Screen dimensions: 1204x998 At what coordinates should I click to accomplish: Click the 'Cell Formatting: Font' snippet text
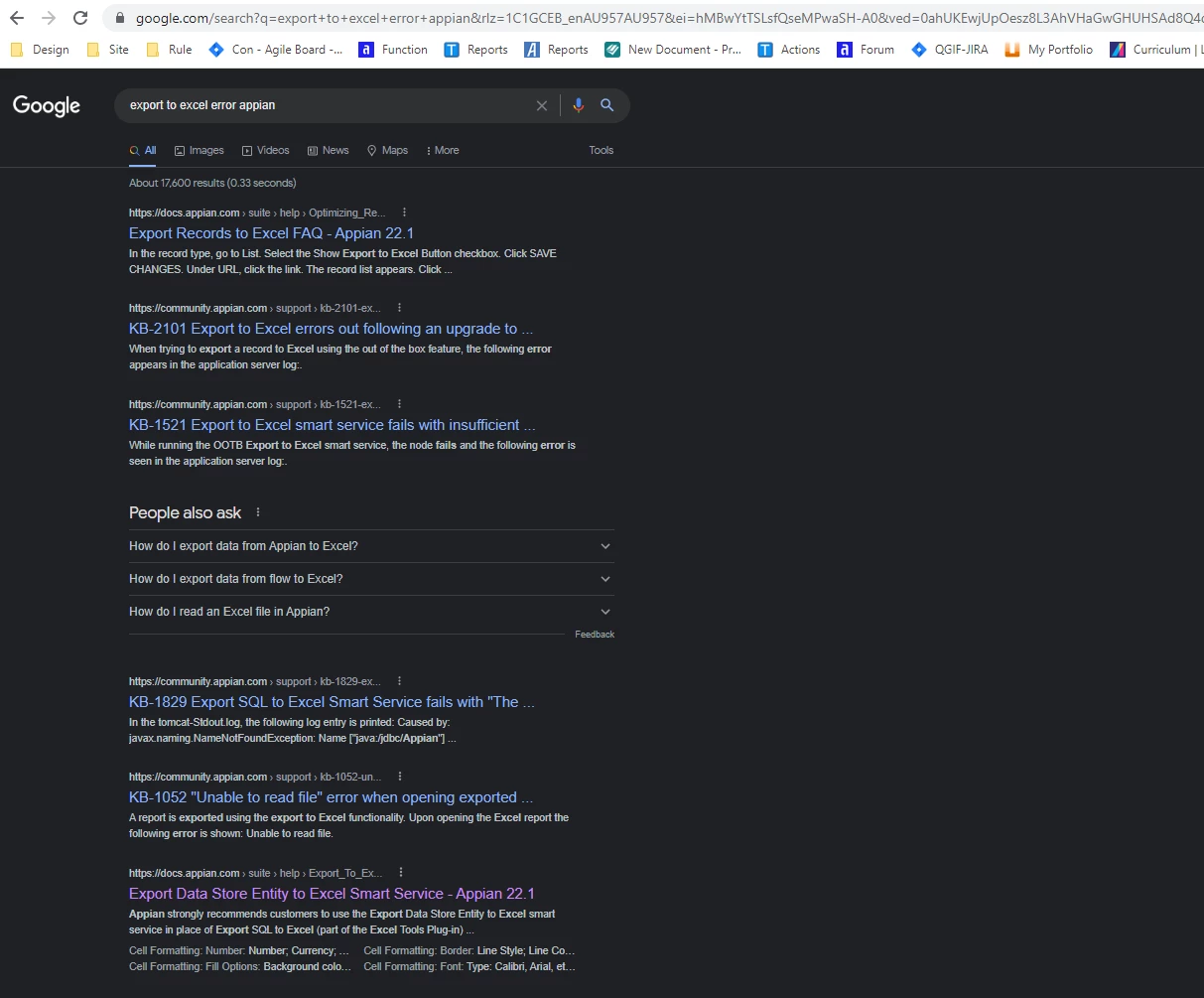469,966
